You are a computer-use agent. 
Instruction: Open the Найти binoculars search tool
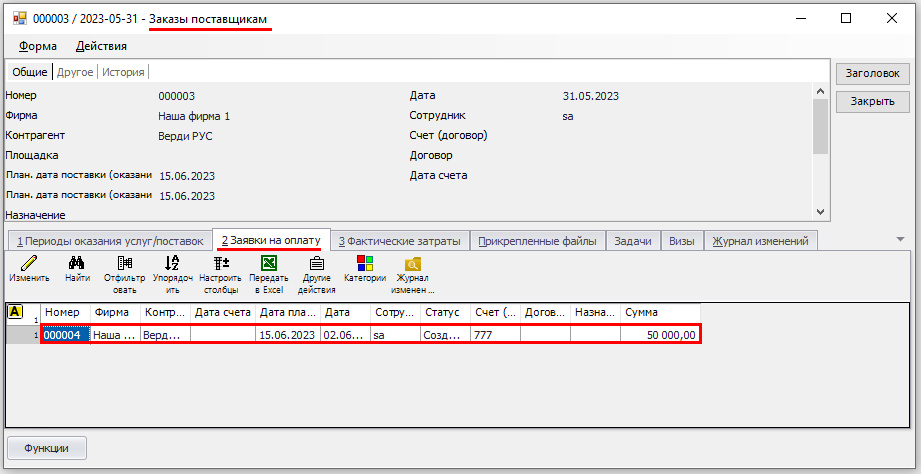76,264
